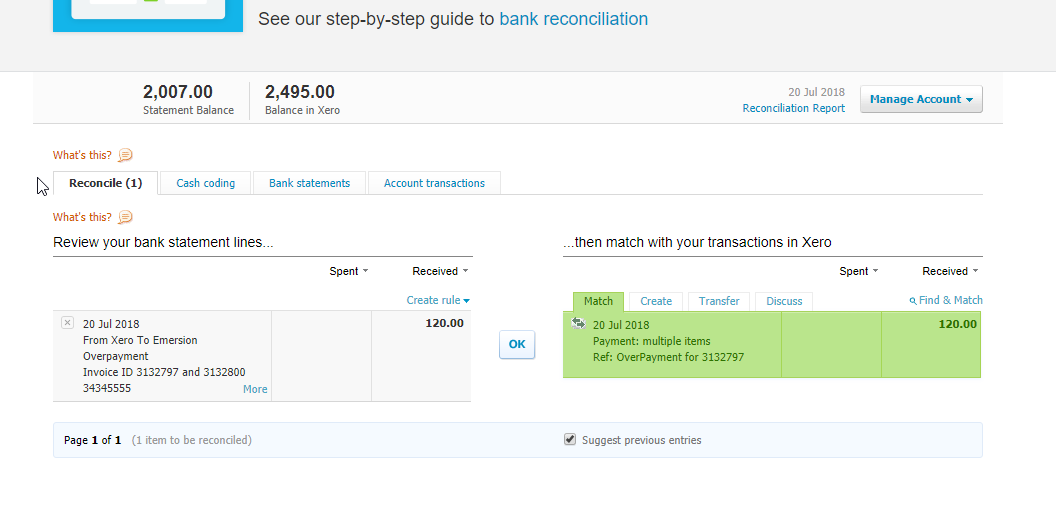
Task: Sort statement lines by Spent column
Action: tap(348, 271)
